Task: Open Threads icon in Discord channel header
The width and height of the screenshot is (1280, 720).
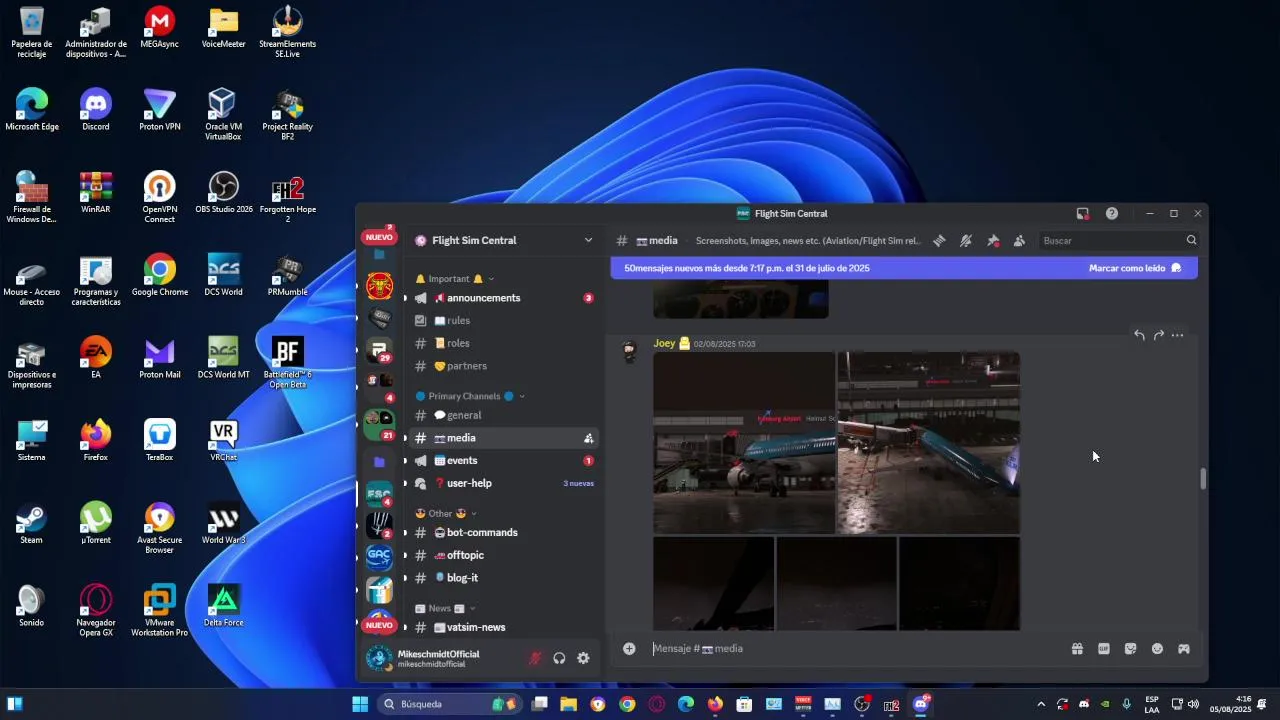Action: (939, 241)
